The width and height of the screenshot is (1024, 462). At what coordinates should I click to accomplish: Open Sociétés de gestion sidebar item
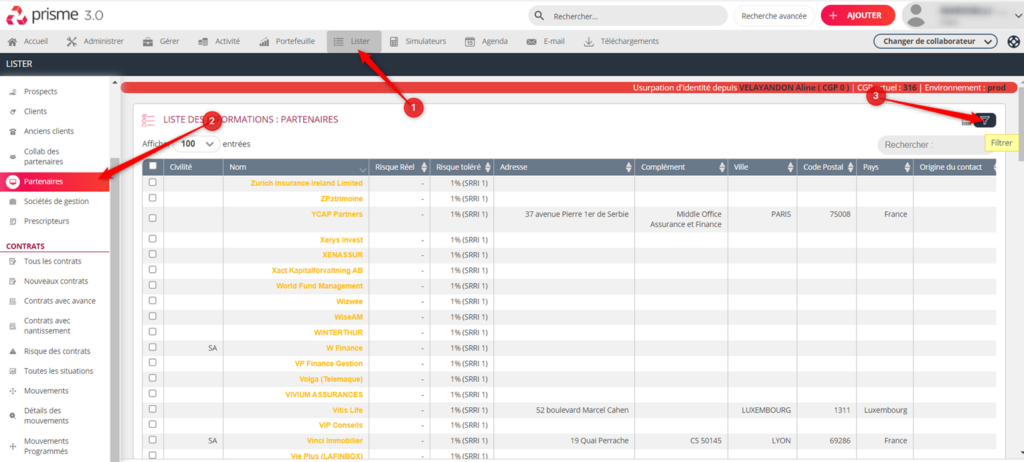click(56, 201)
